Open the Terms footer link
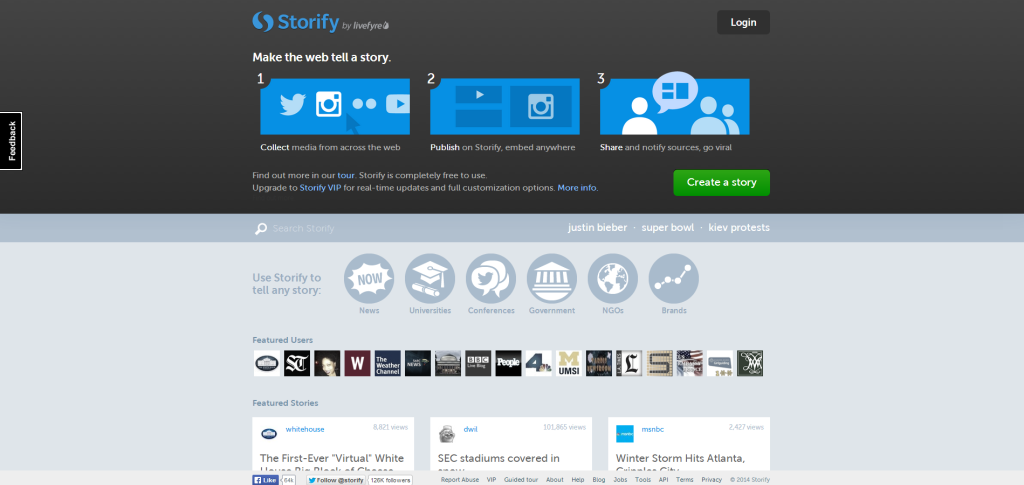1024x485 pixels. coord(685,480)
